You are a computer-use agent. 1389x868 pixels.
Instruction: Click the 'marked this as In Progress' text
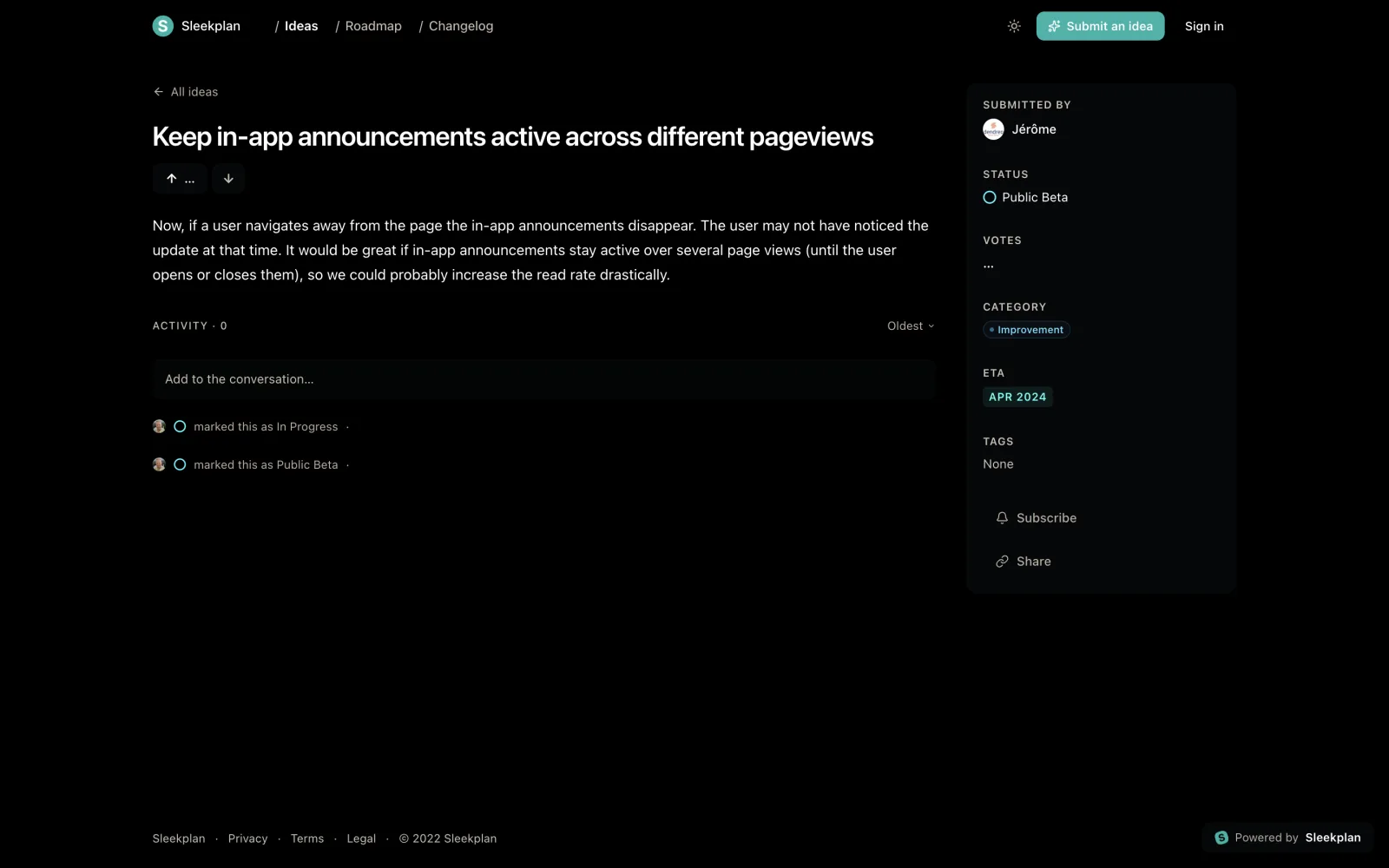[266, 427]
